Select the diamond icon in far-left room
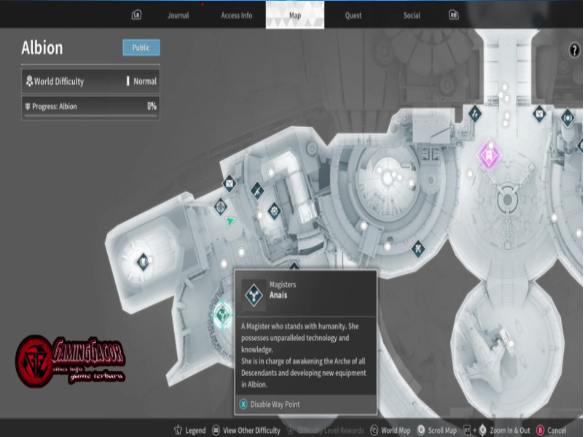584x437 pixels. [x=143, y=262]
